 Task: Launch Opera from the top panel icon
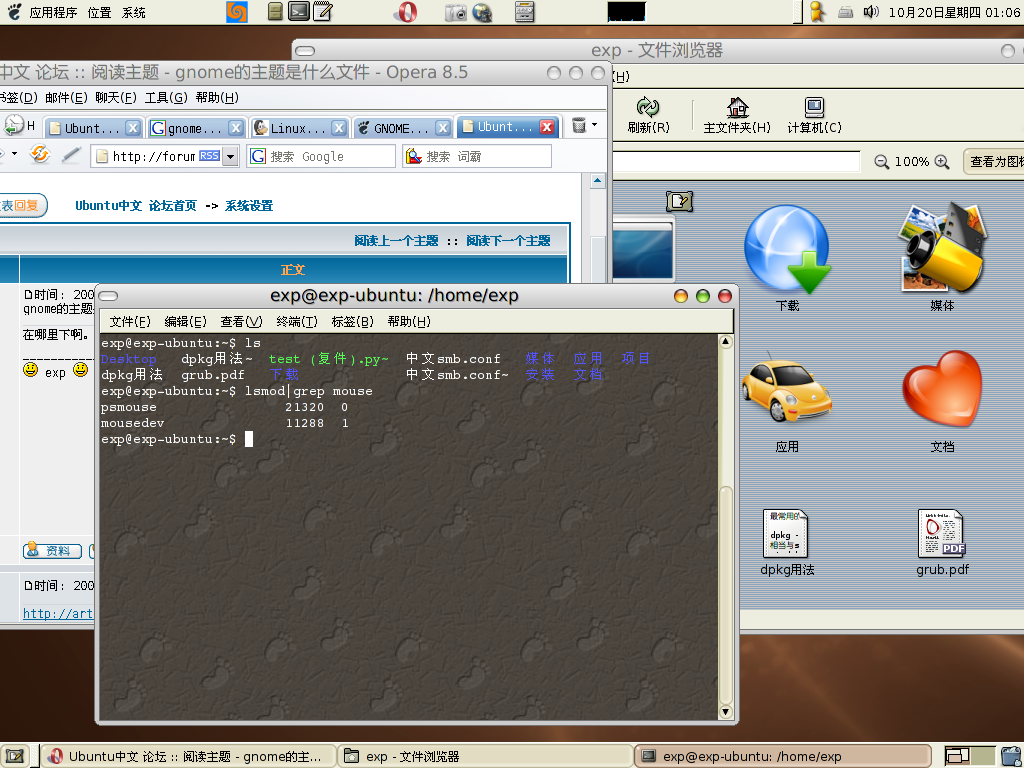tap(406, 12)
